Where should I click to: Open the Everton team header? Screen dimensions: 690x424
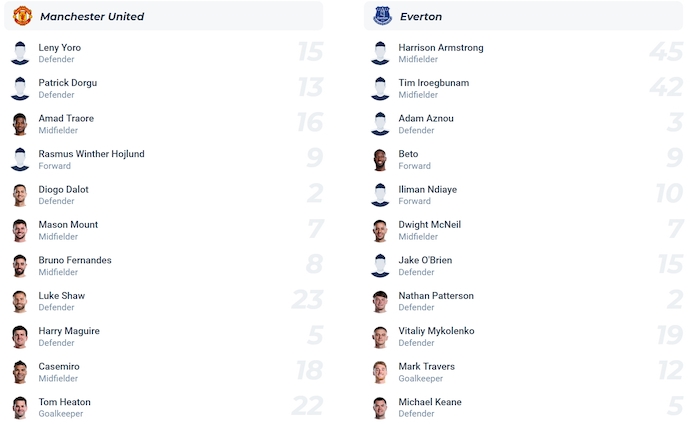tap(421, 17)
